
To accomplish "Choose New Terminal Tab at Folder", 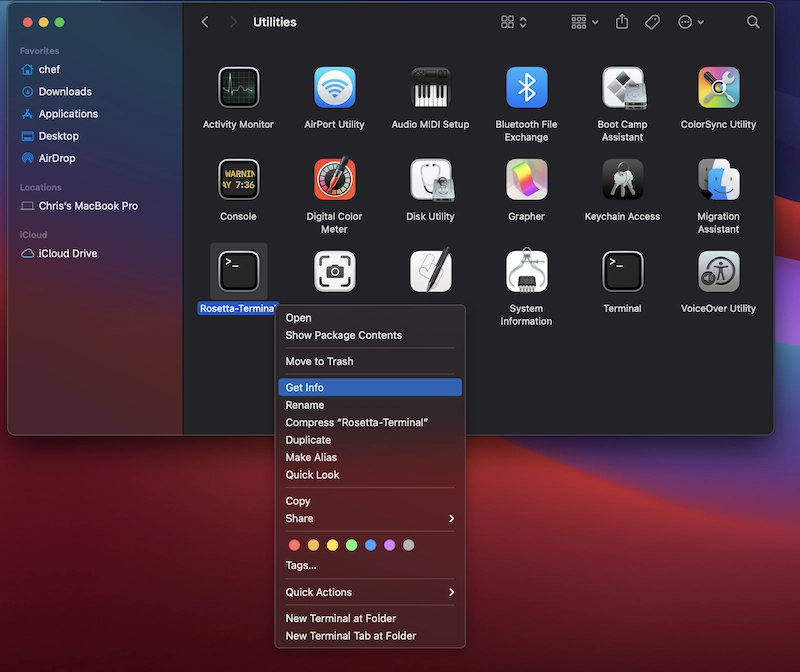I will tap(370, 636).
